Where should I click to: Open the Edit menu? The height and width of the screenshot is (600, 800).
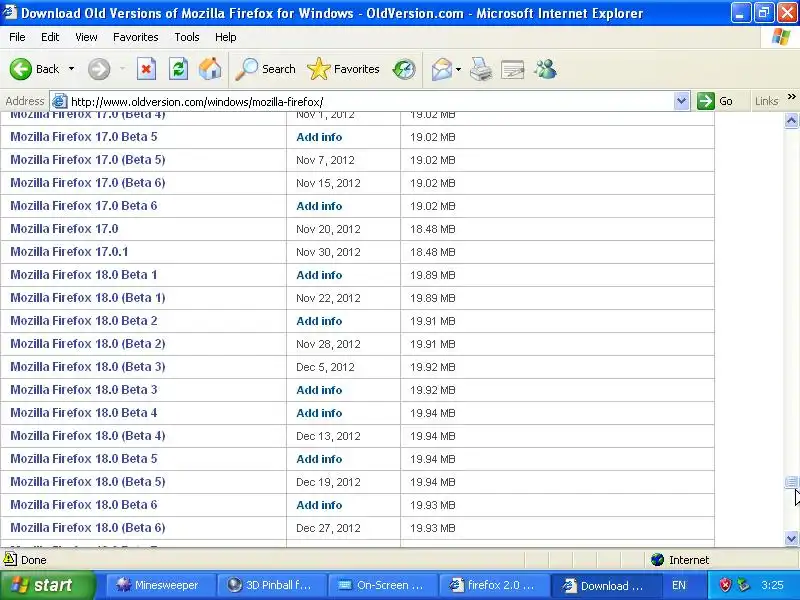tap(50, 37)
